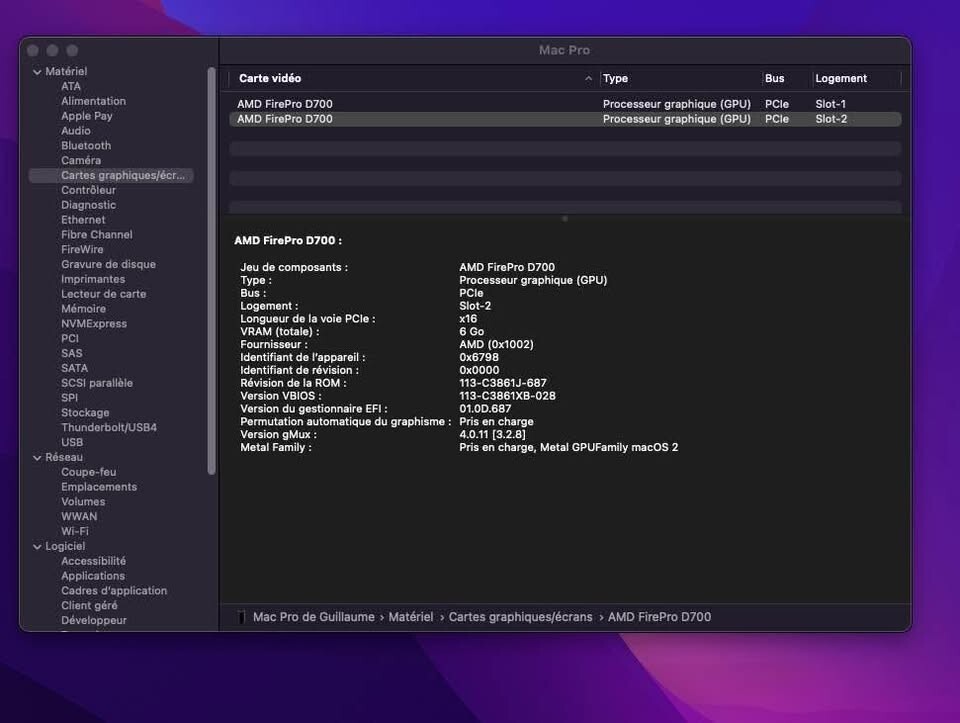Click the ROM revision 113-C3861J-687
This screenshot has width=960, height=723.
point(503,383)
